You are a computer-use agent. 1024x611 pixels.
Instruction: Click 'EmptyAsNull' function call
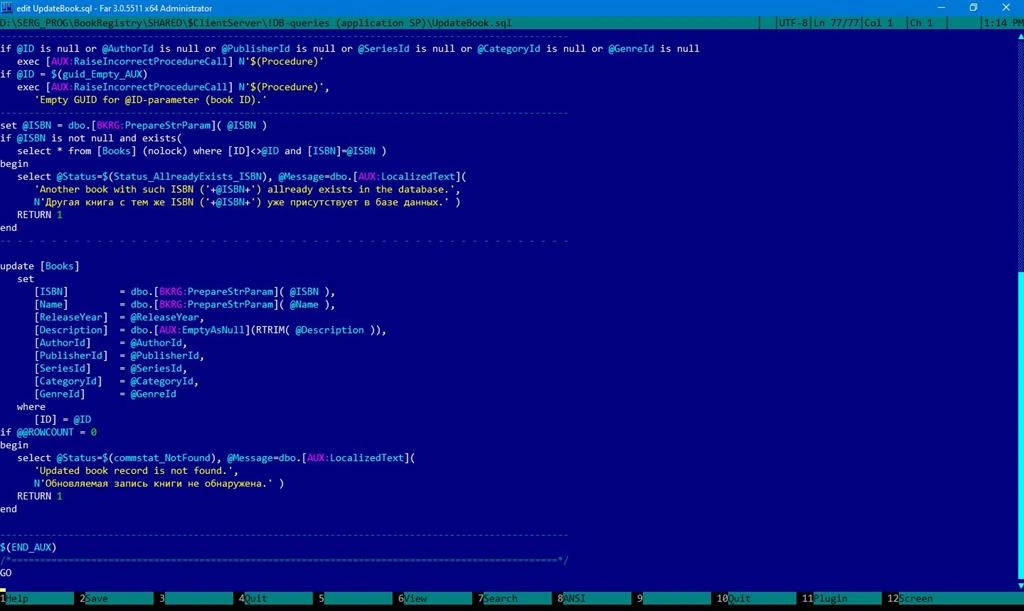(216, 330)
